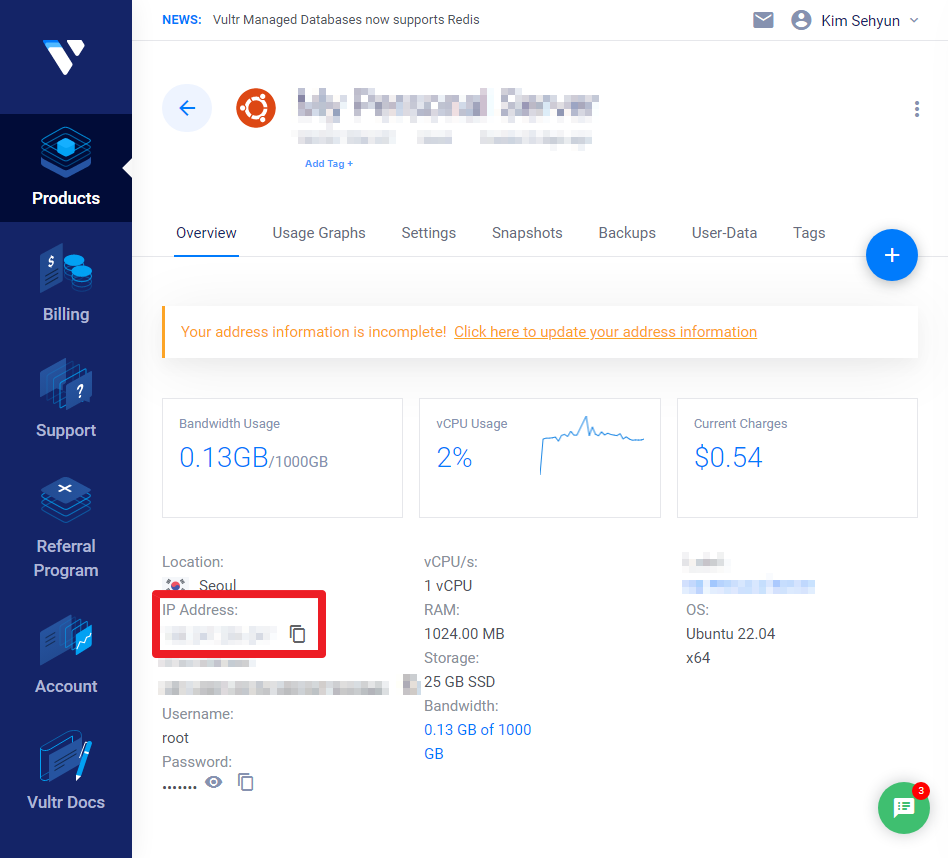Switch to the Usage Graphs tab
The image size is (948, 858).
[x=319, y=233]
